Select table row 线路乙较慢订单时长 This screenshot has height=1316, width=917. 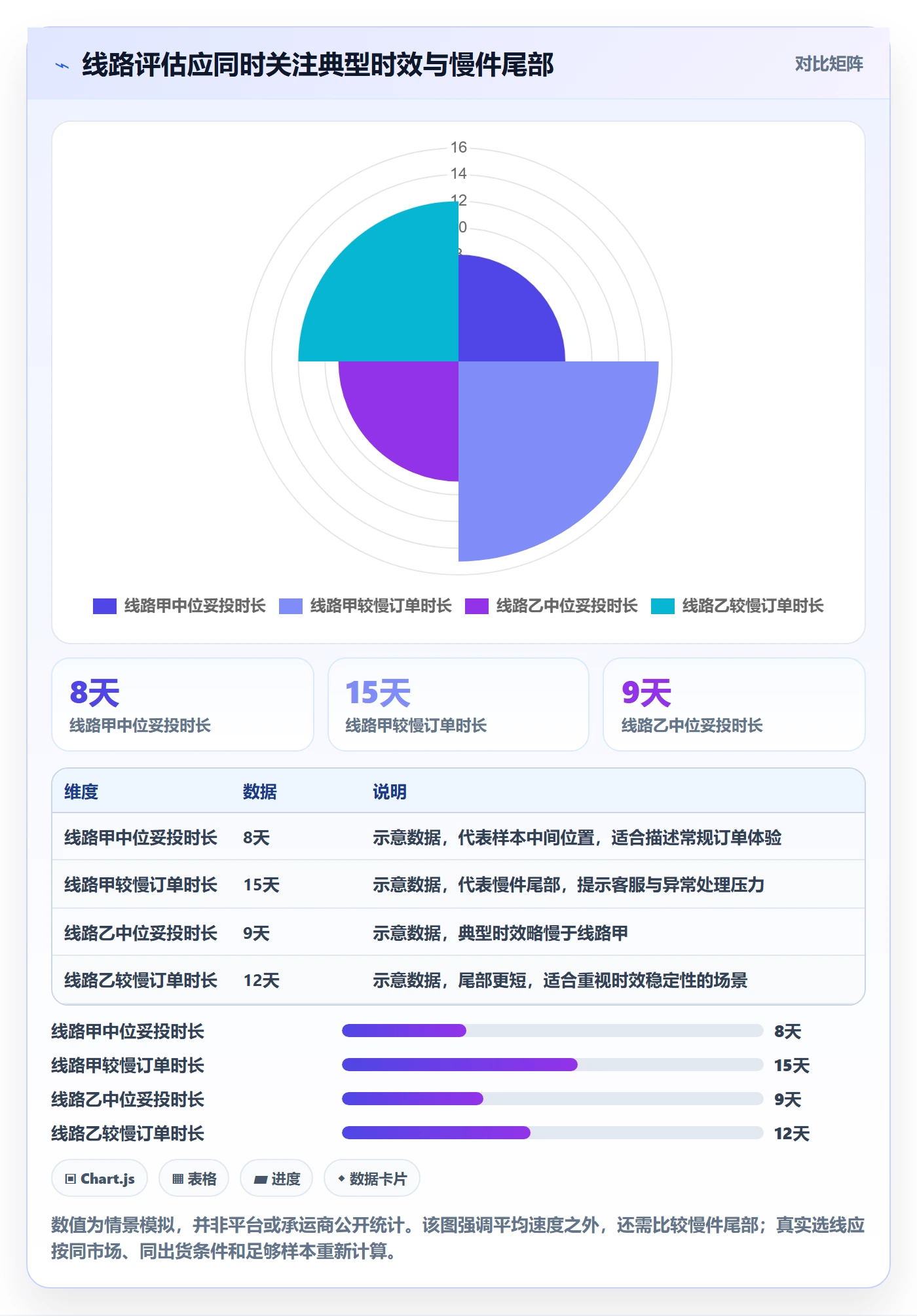[458, 979]
